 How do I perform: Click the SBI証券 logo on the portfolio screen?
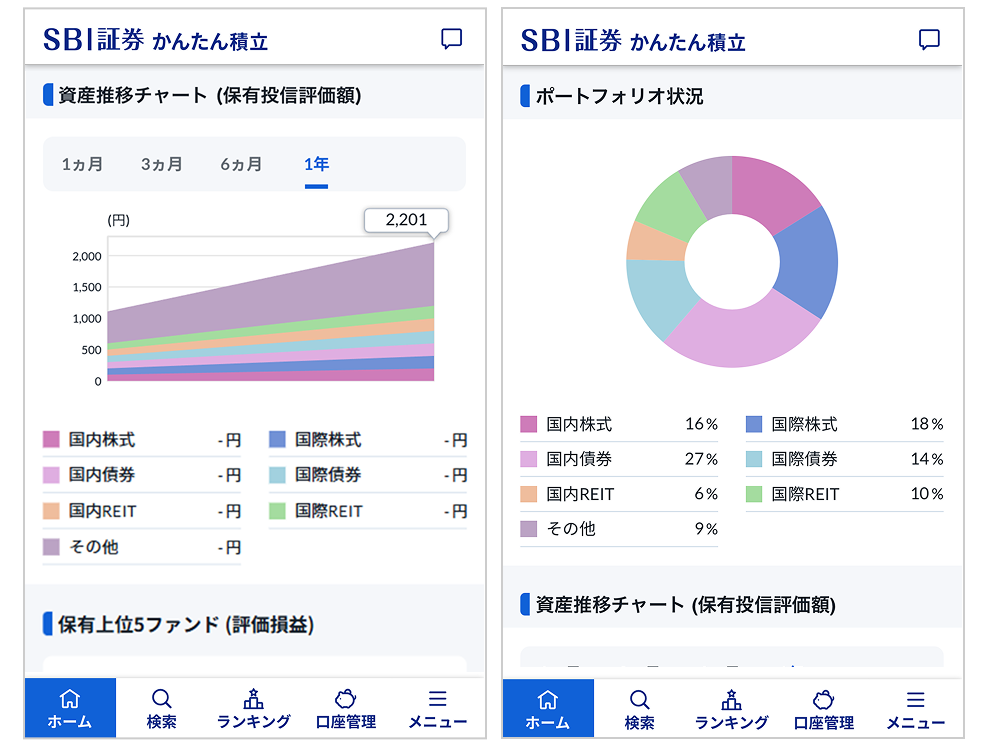pos(570,40)
